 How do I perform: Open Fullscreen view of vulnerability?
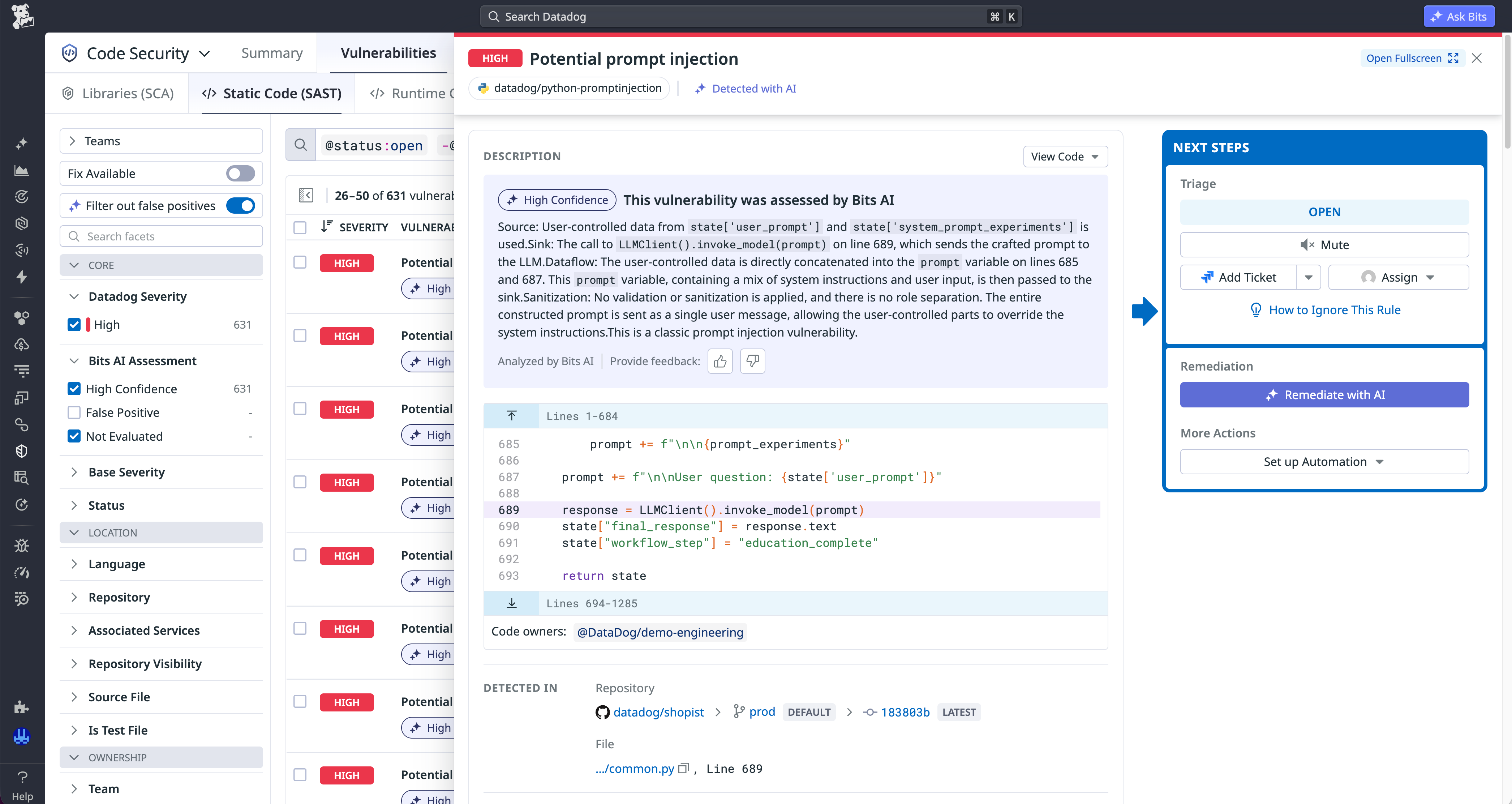tap(1412, 58)
